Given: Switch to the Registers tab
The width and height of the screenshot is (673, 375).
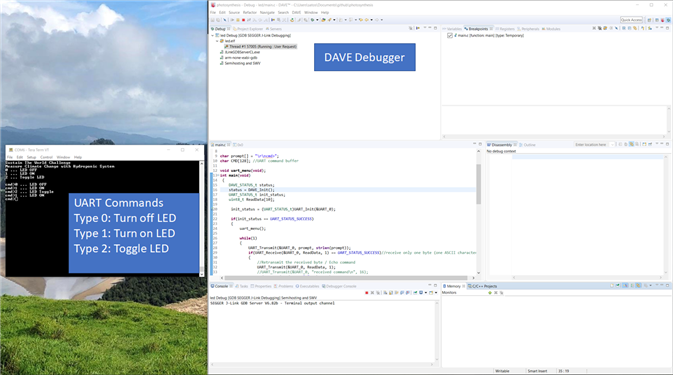Looking at the screenshot, I should (505, 29).
